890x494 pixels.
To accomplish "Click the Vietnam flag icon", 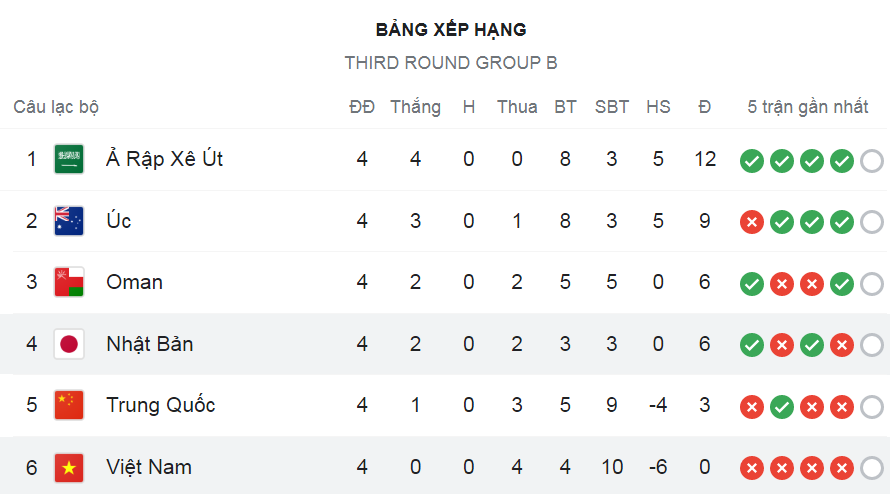I will (69, 467).
